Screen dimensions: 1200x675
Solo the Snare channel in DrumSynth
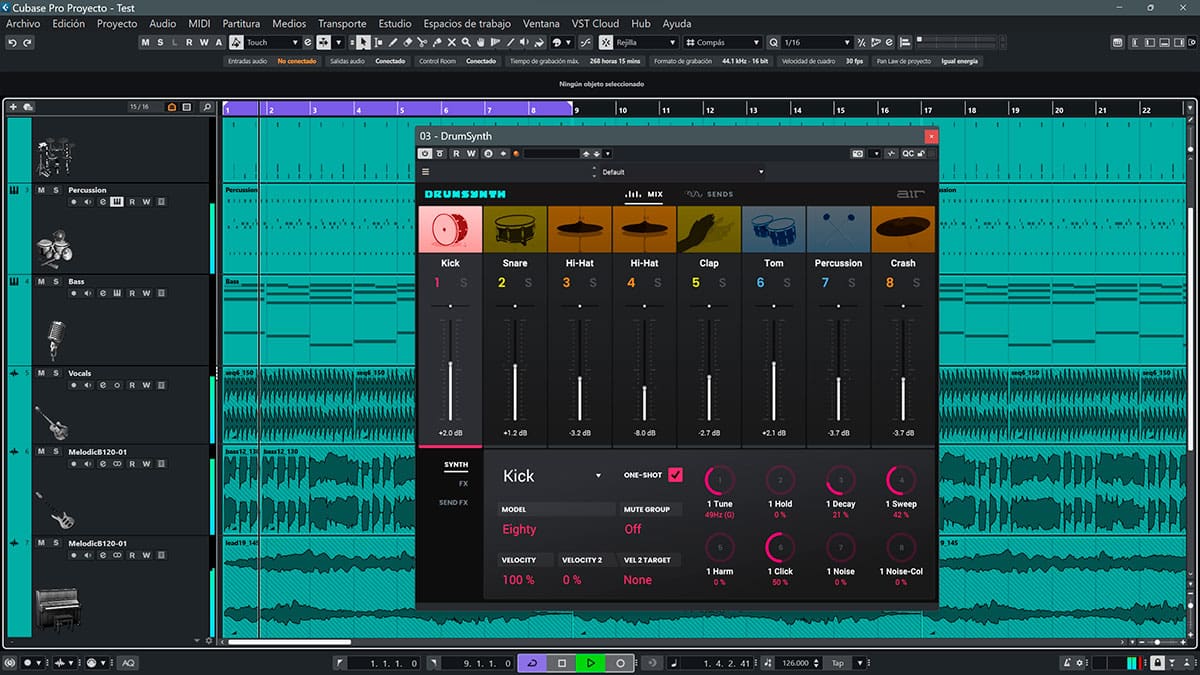coord(528,283)
